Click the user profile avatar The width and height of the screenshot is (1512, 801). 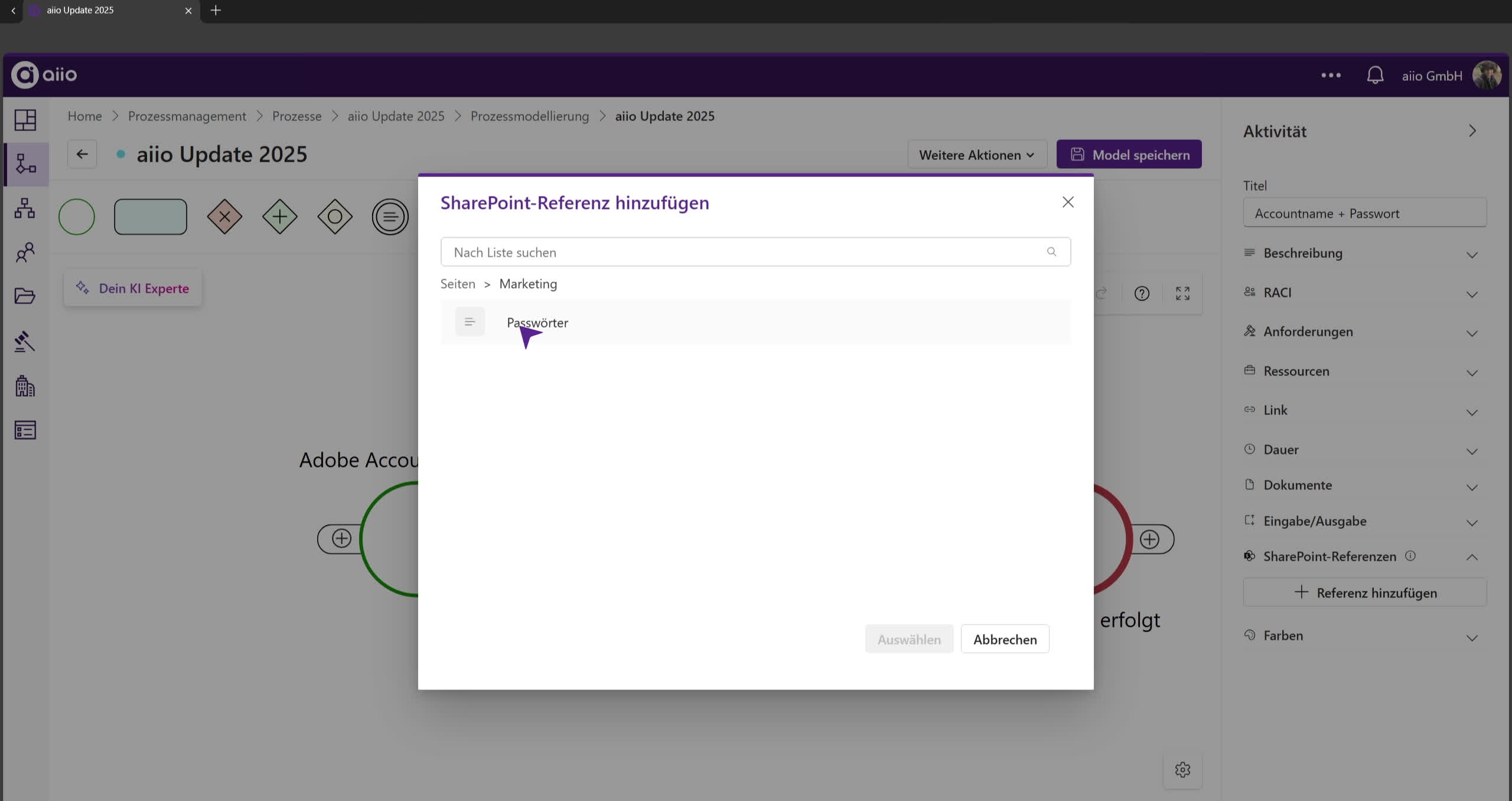[1487, 75]
